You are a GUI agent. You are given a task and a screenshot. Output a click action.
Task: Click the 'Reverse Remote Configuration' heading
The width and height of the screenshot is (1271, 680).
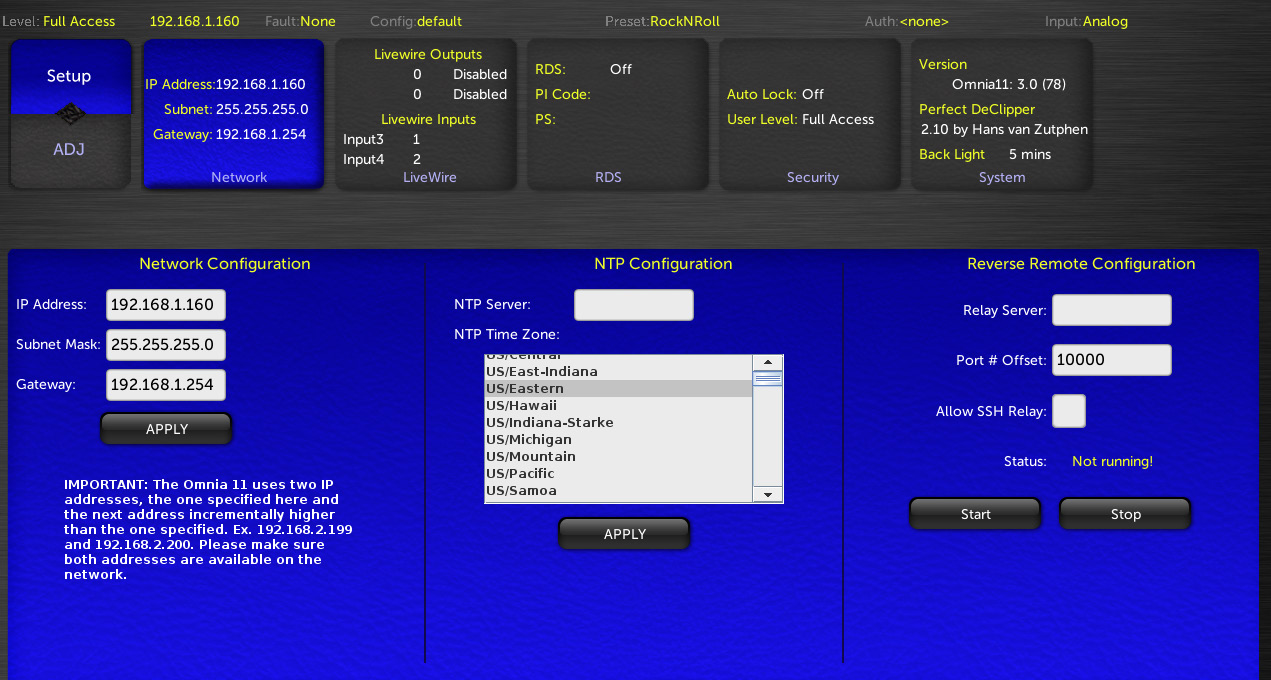(1081, 264)
